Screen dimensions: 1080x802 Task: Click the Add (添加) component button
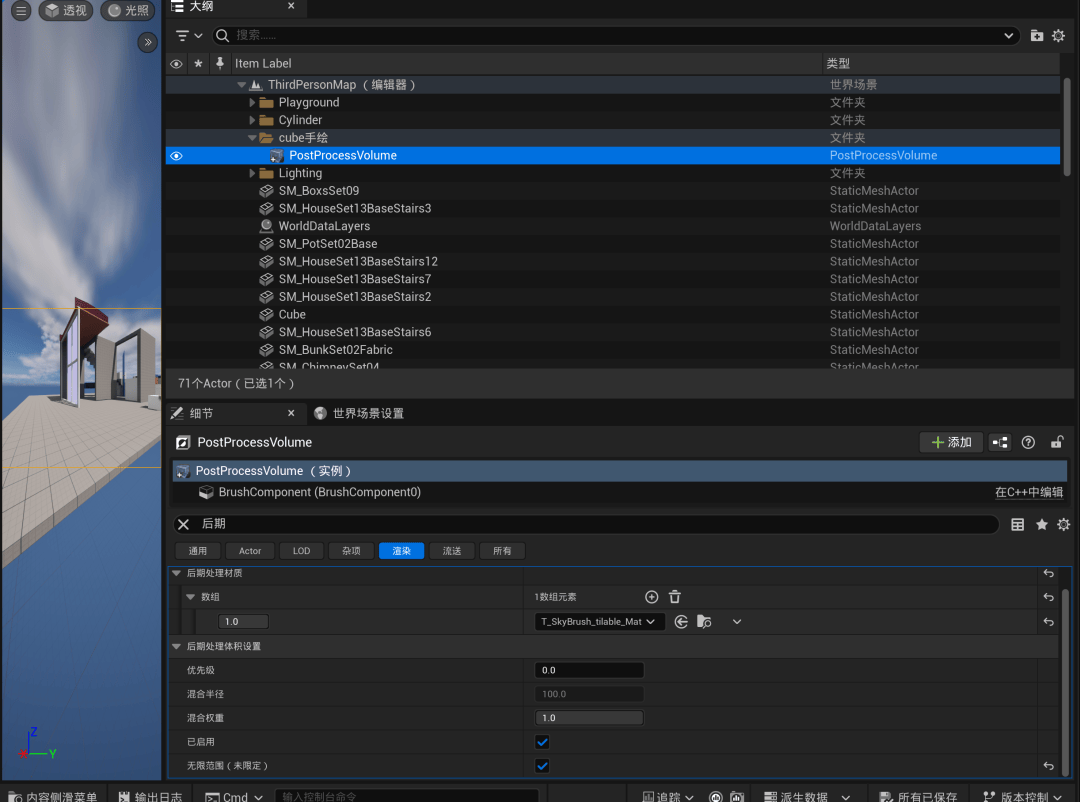click(x=951, y=442)
